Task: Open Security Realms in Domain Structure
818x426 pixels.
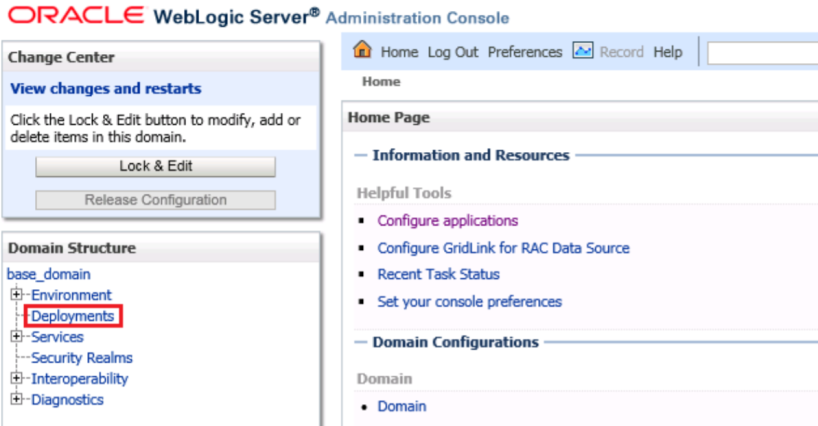Action: (x=82, y=358)
